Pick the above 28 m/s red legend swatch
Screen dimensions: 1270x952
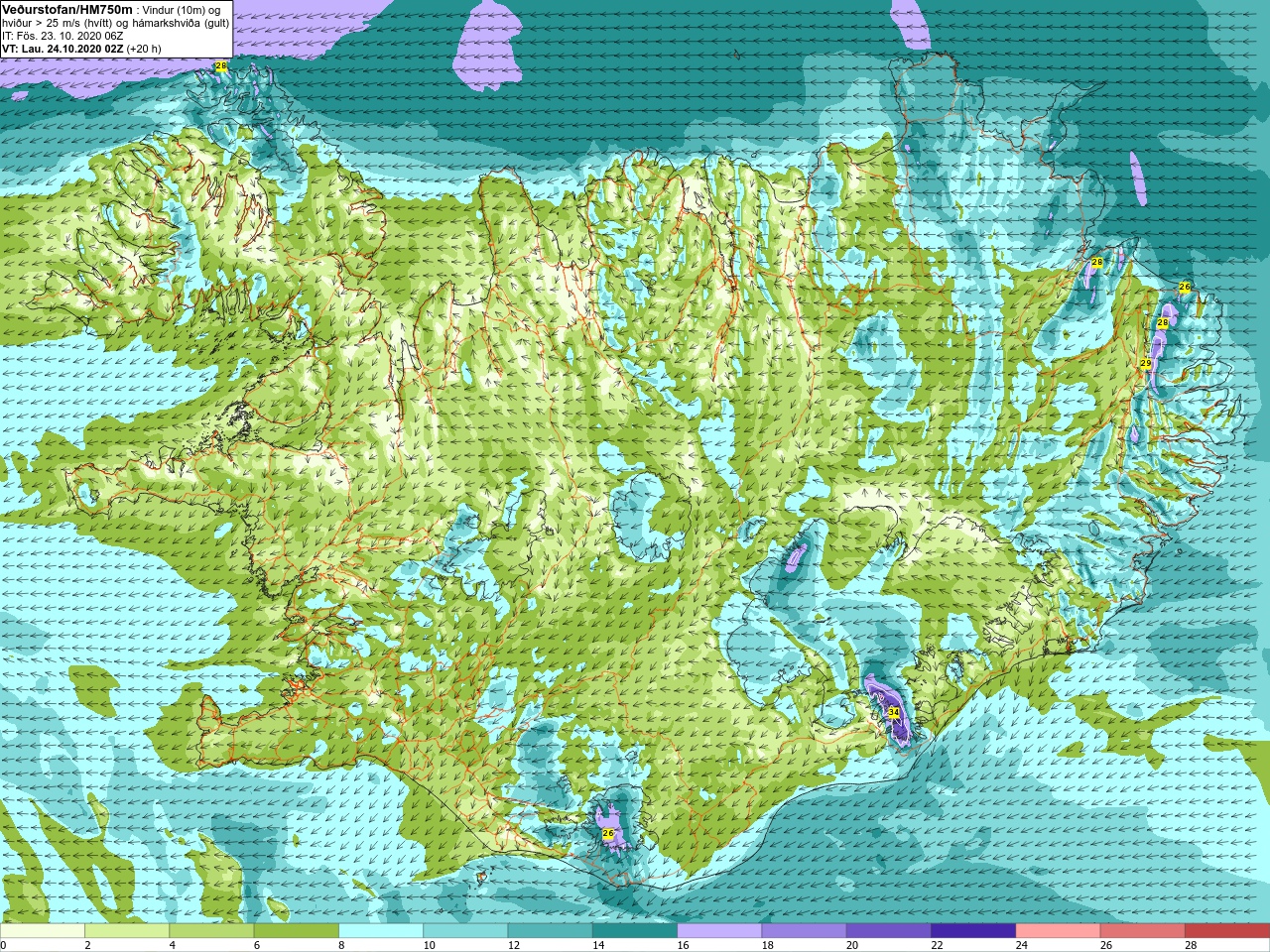[x=1227, y=931]
